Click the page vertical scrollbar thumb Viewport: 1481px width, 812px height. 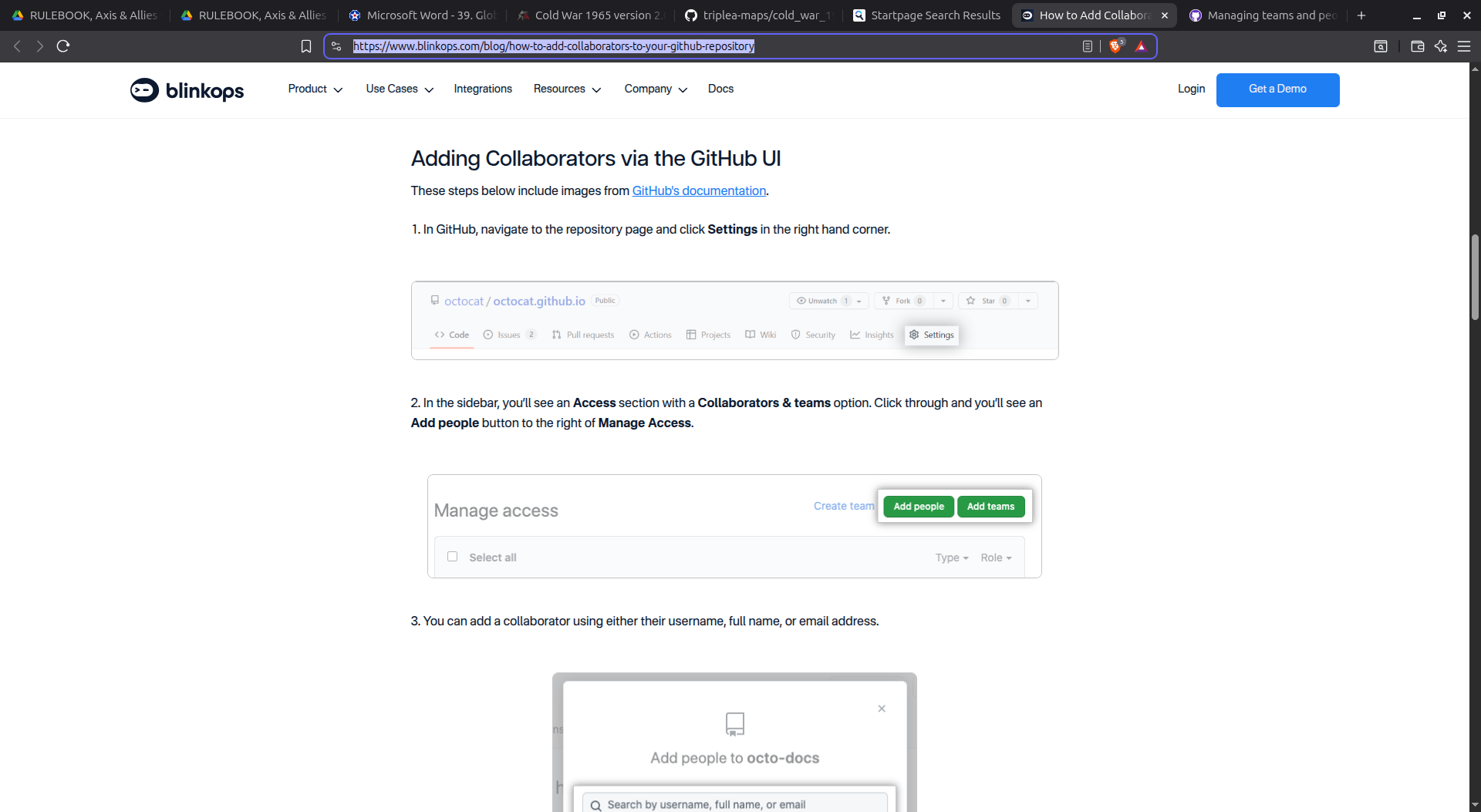pos(1475,278)
